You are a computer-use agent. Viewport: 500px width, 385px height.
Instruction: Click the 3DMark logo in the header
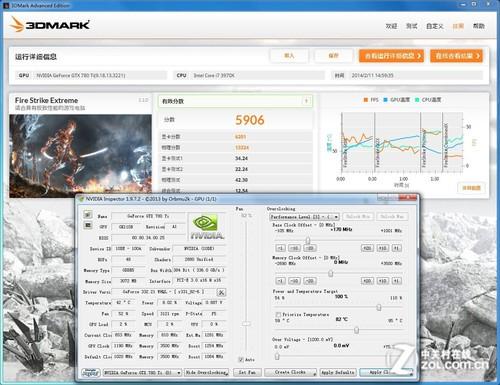point(49,25)
